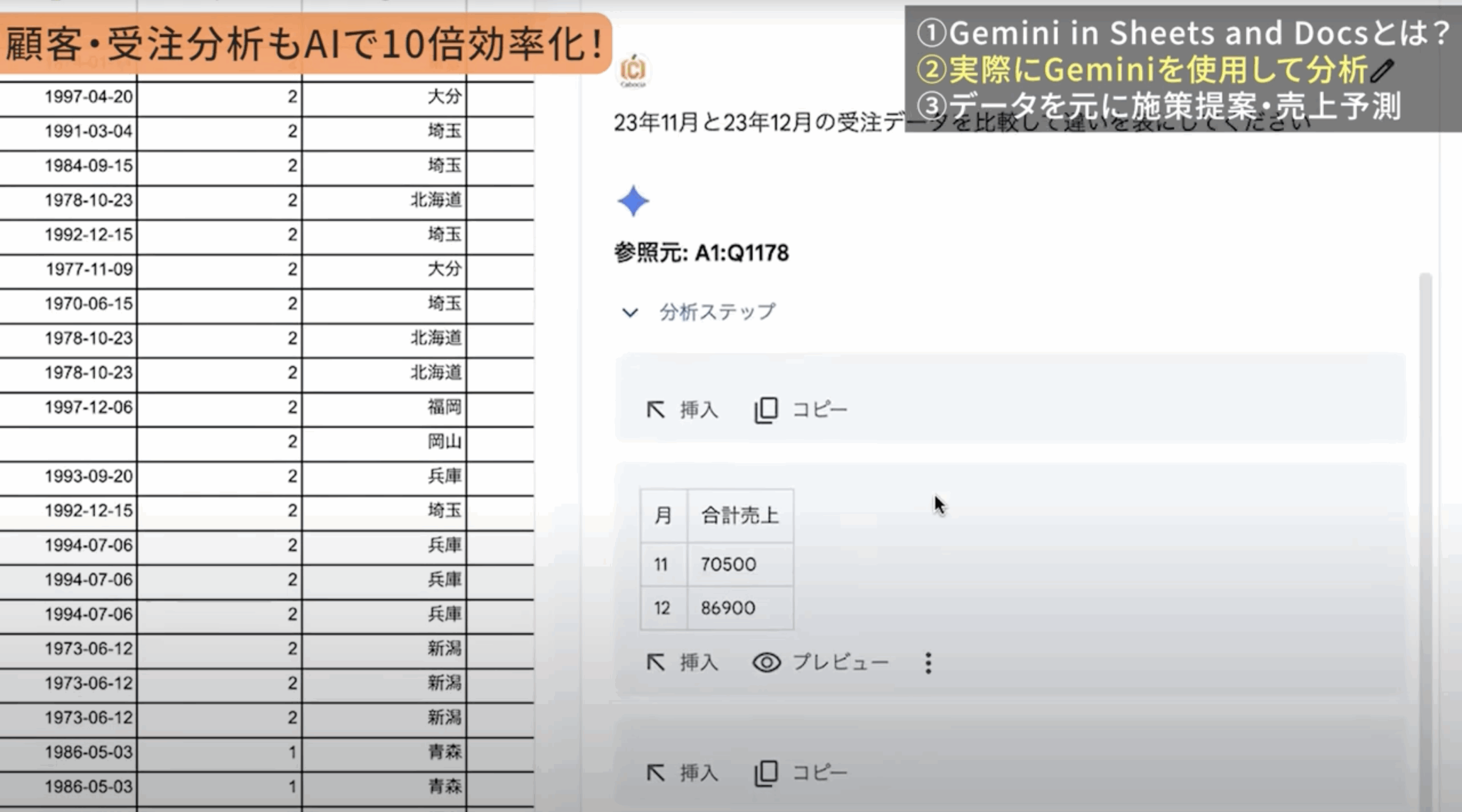Click the pencil icon beside 実際にGeminiを使用して分析
1462x812 pixels.
(x=1382, y=71)
